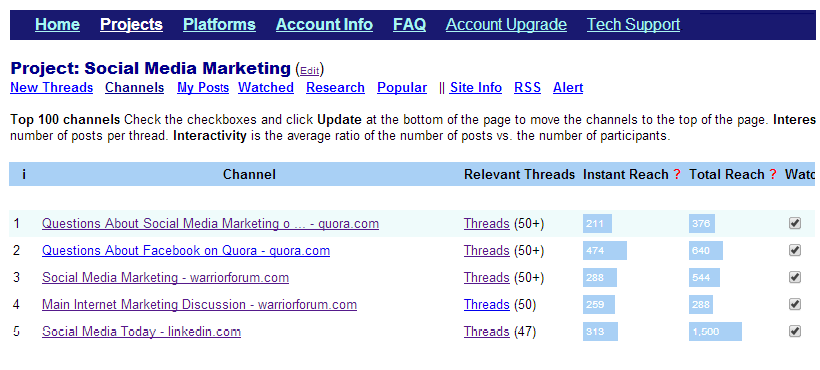
Task: Click the Total Reach bar showing 544
Action: point(704,278)
